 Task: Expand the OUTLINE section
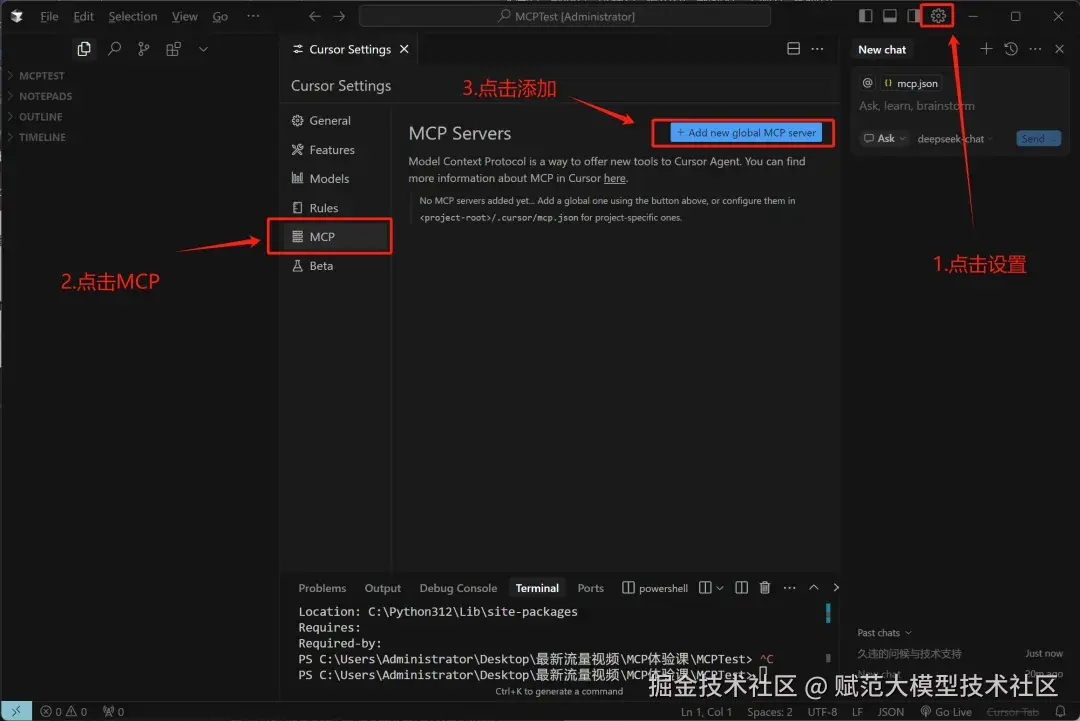point(40,117)
